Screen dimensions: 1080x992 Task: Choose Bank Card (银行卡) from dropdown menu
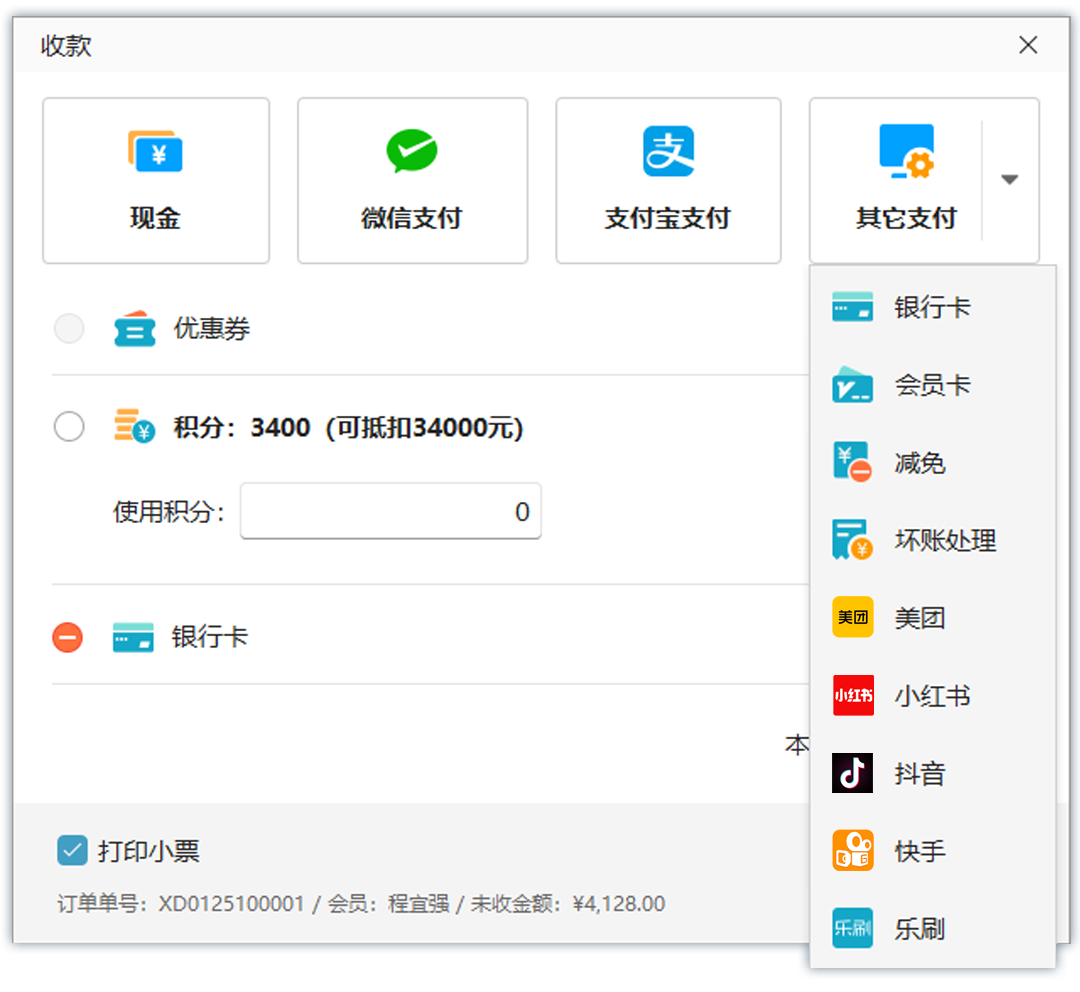pos(931,307)
